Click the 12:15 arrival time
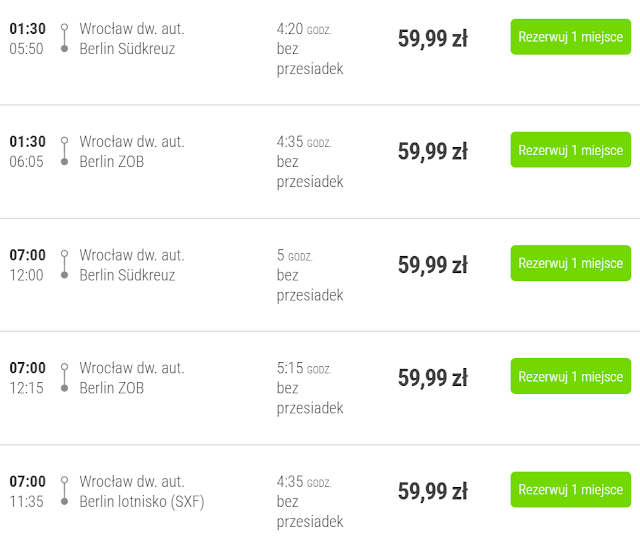 click(x=26, y=388)
